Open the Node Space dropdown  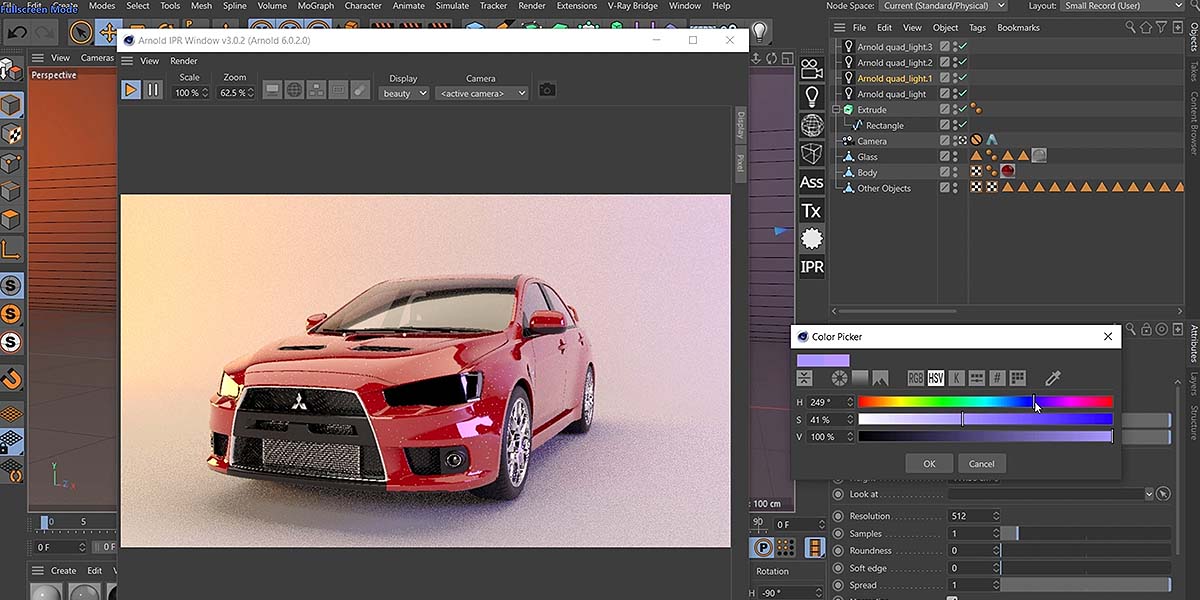pos(944,6)
